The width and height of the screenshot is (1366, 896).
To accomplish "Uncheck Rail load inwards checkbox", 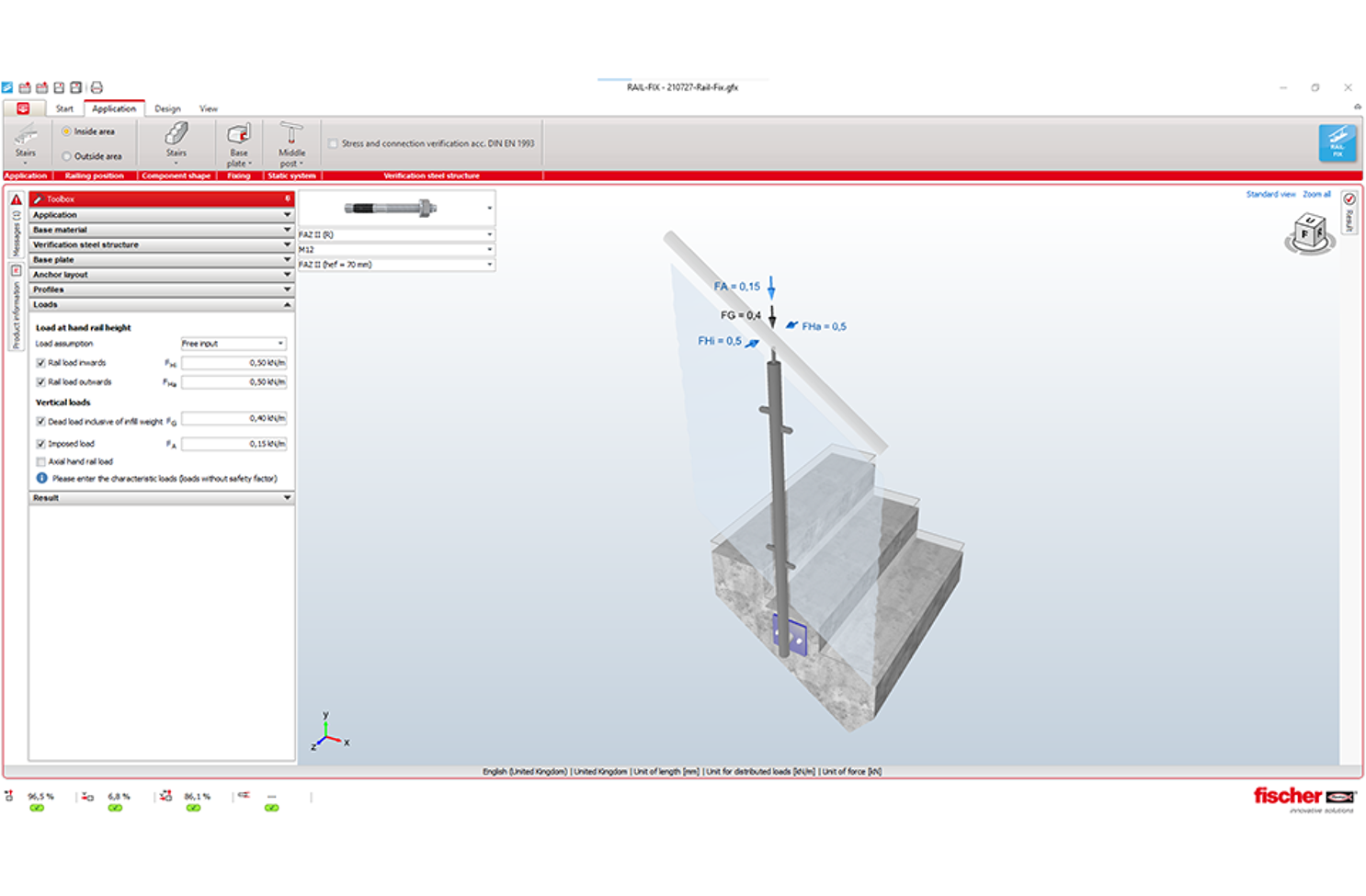I will click(40, 363).
